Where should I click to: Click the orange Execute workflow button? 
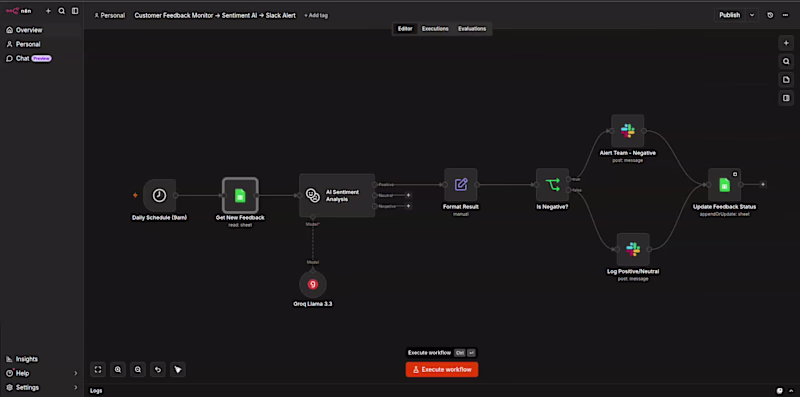pos(442,369)
